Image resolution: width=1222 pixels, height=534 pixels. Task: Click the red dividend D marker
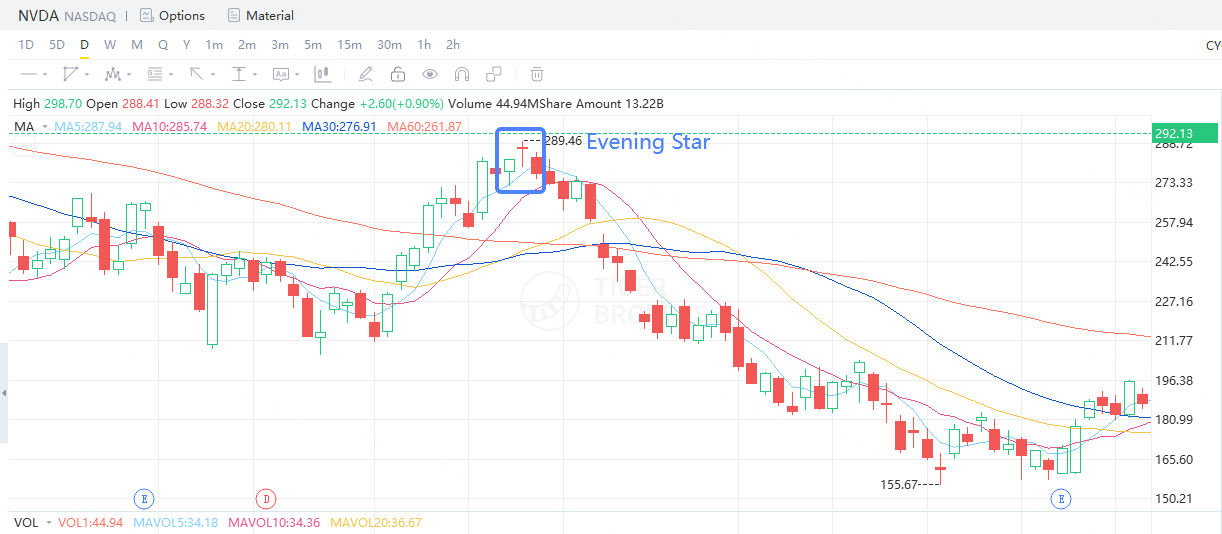coord(265,497)
